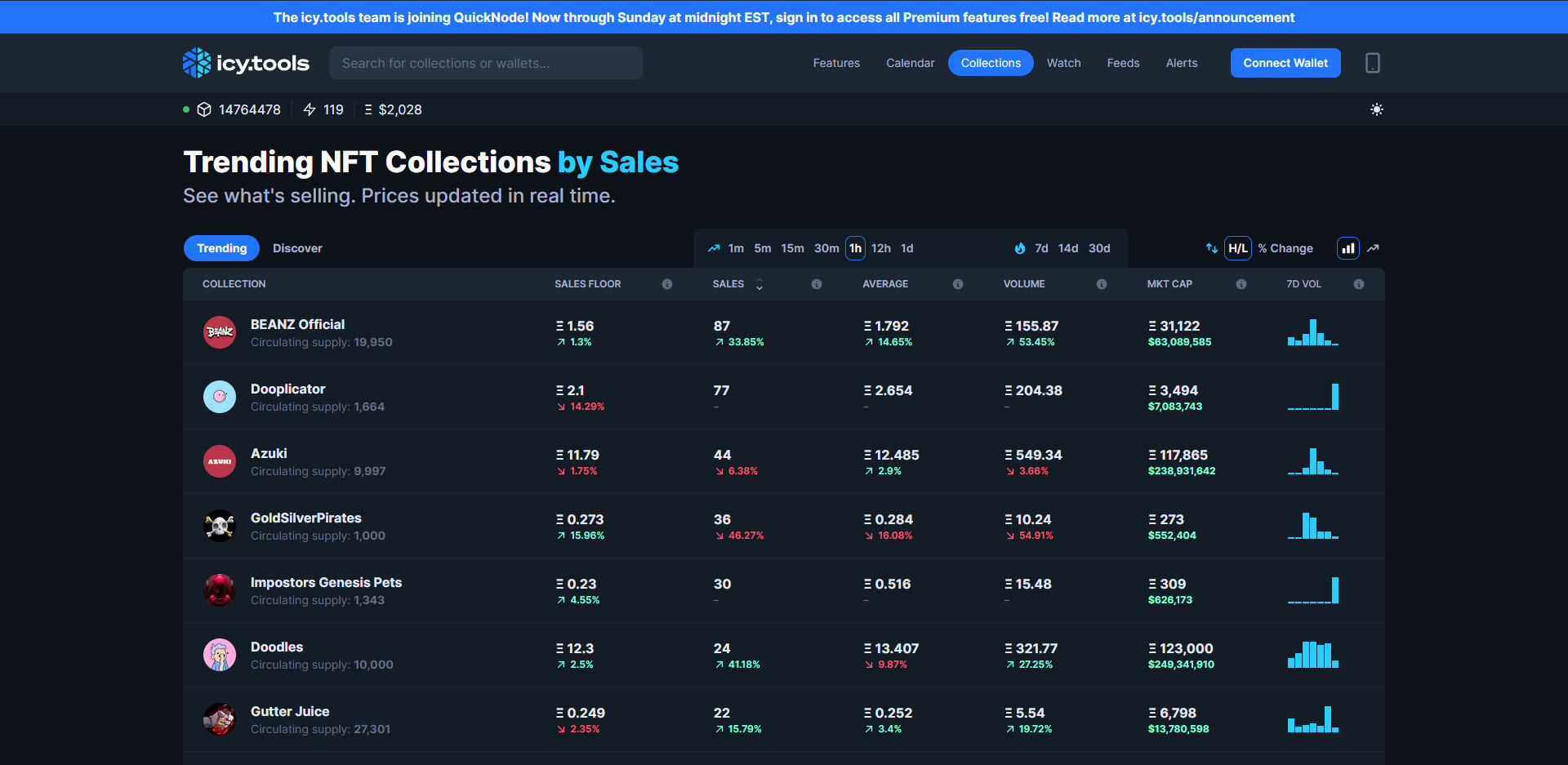The width and height of the screenshot is (1568, 765).
Task: Switch to bar chart view icon
Action: point(1348,248)
